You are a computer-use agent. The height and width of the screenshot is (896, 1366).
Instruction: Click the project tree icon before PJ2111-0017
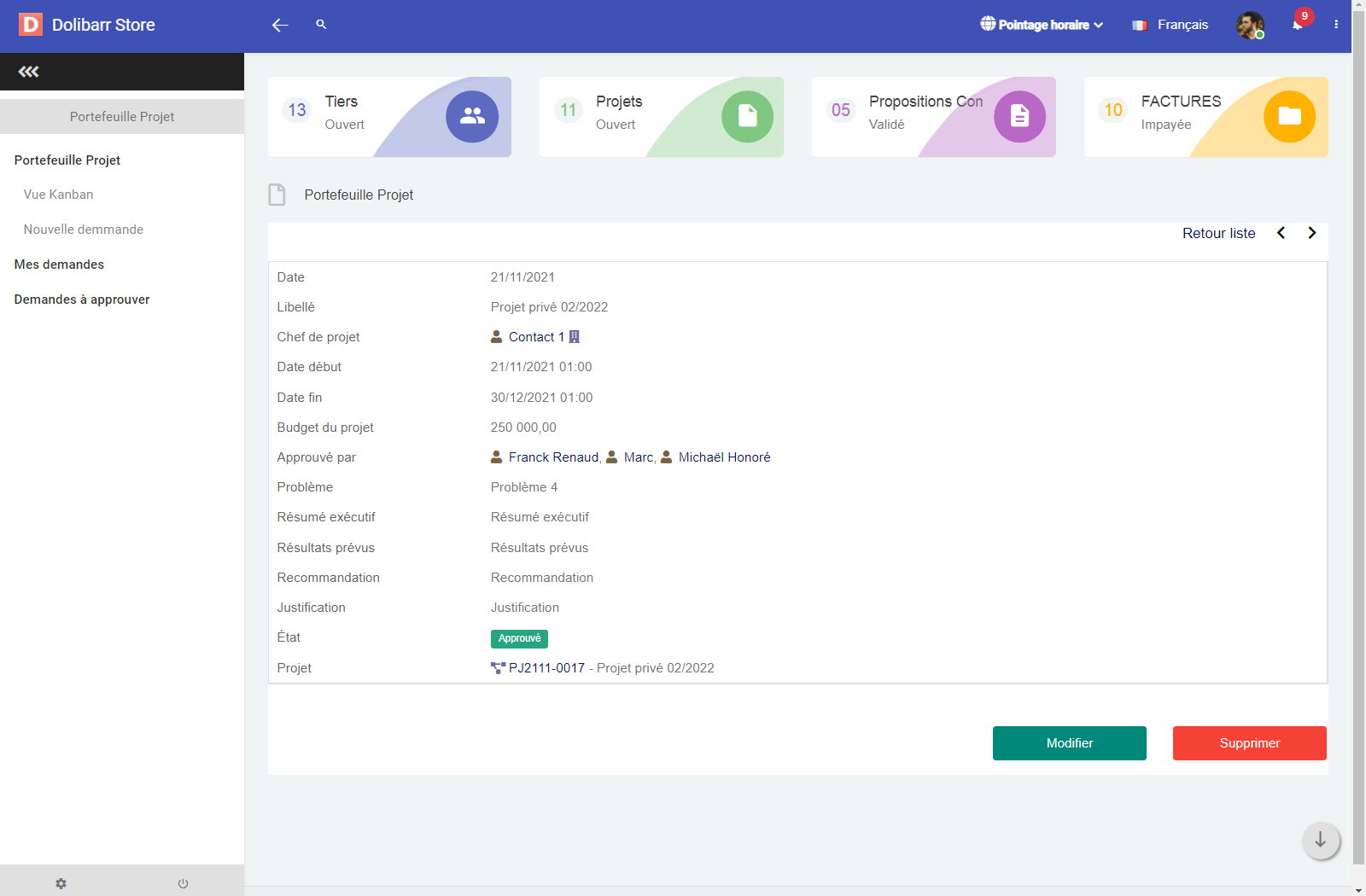[x=498, y=668]
